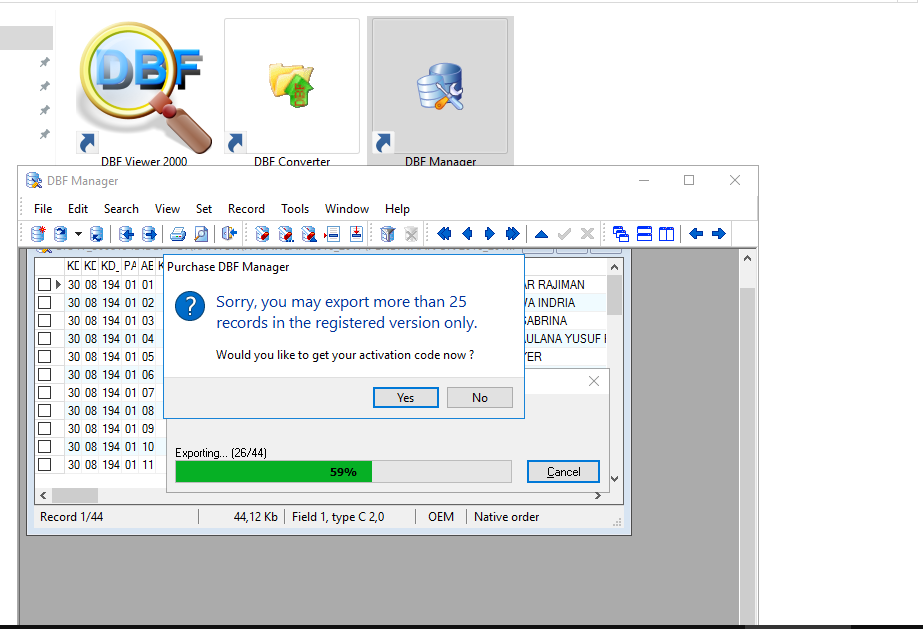The image size is (923, 629).
Task: Click the open database toolbar icon
Action: pyautogui.click(x=61, y=234)
